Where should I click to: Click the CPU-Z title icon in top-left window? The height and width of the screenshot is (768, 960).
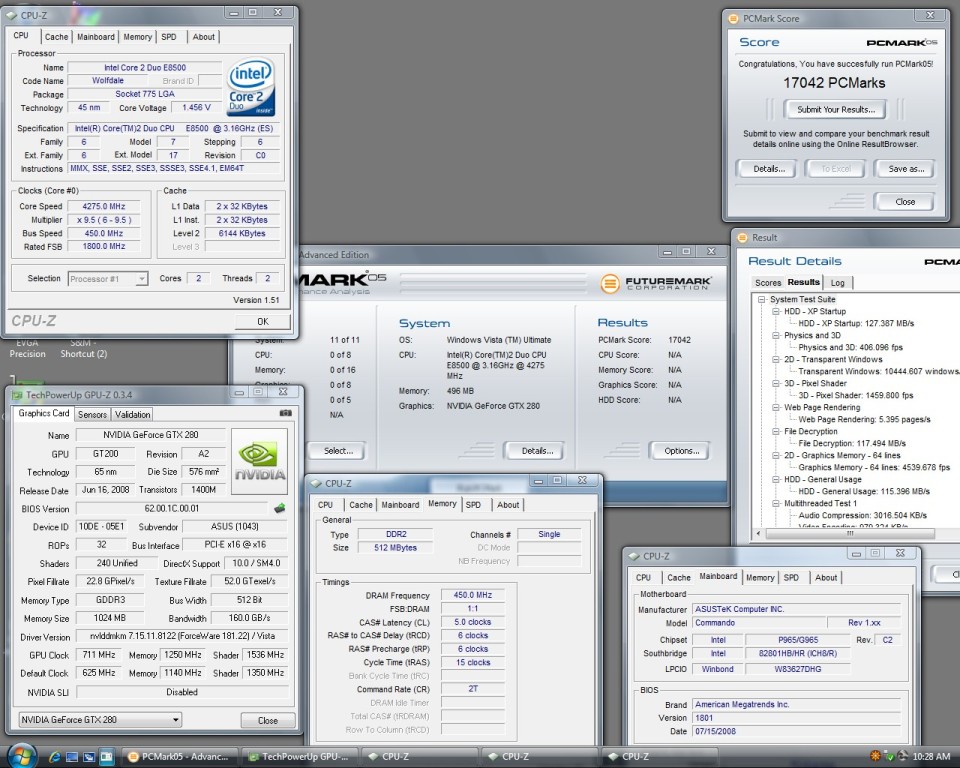pyautogui.click(x=11, y=15)
